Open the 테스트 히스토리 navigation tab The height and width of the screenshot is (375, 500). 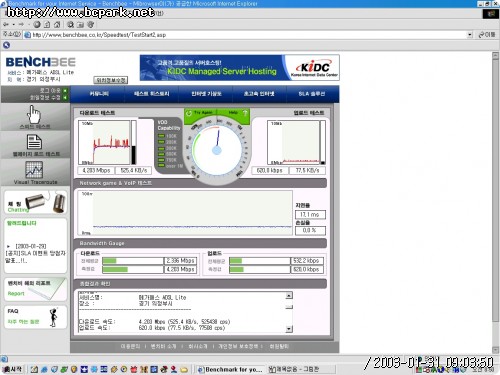(152, 94)
